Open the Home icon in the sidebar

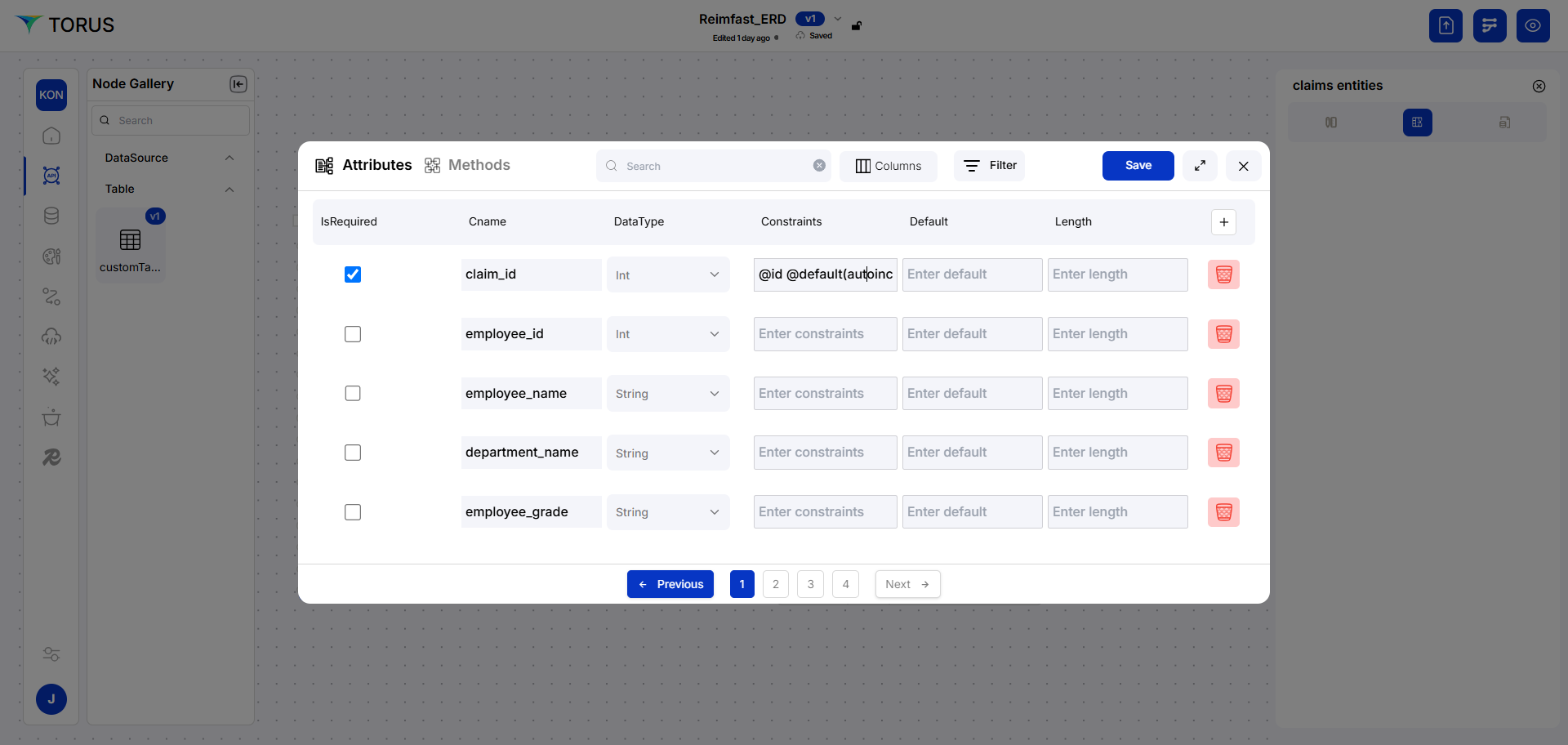(x=51, y=136)
